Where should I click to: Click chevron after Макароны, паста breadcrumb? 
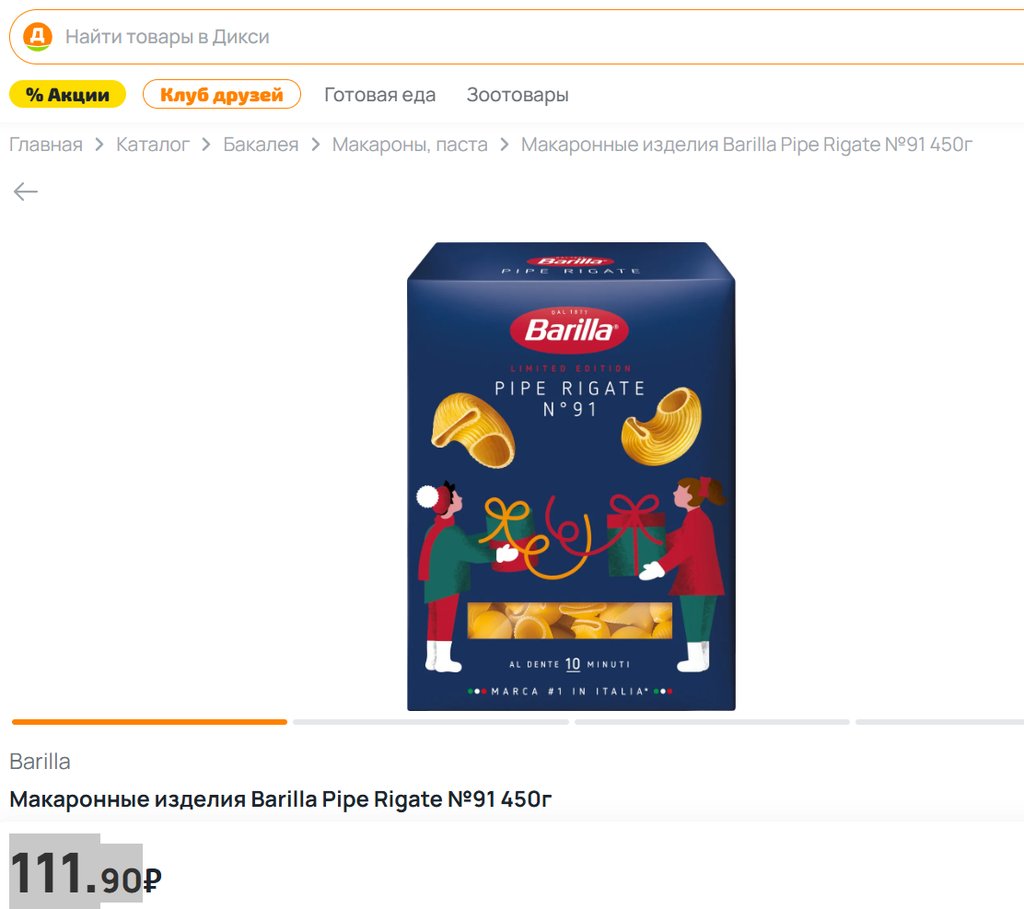click(504, 144)
